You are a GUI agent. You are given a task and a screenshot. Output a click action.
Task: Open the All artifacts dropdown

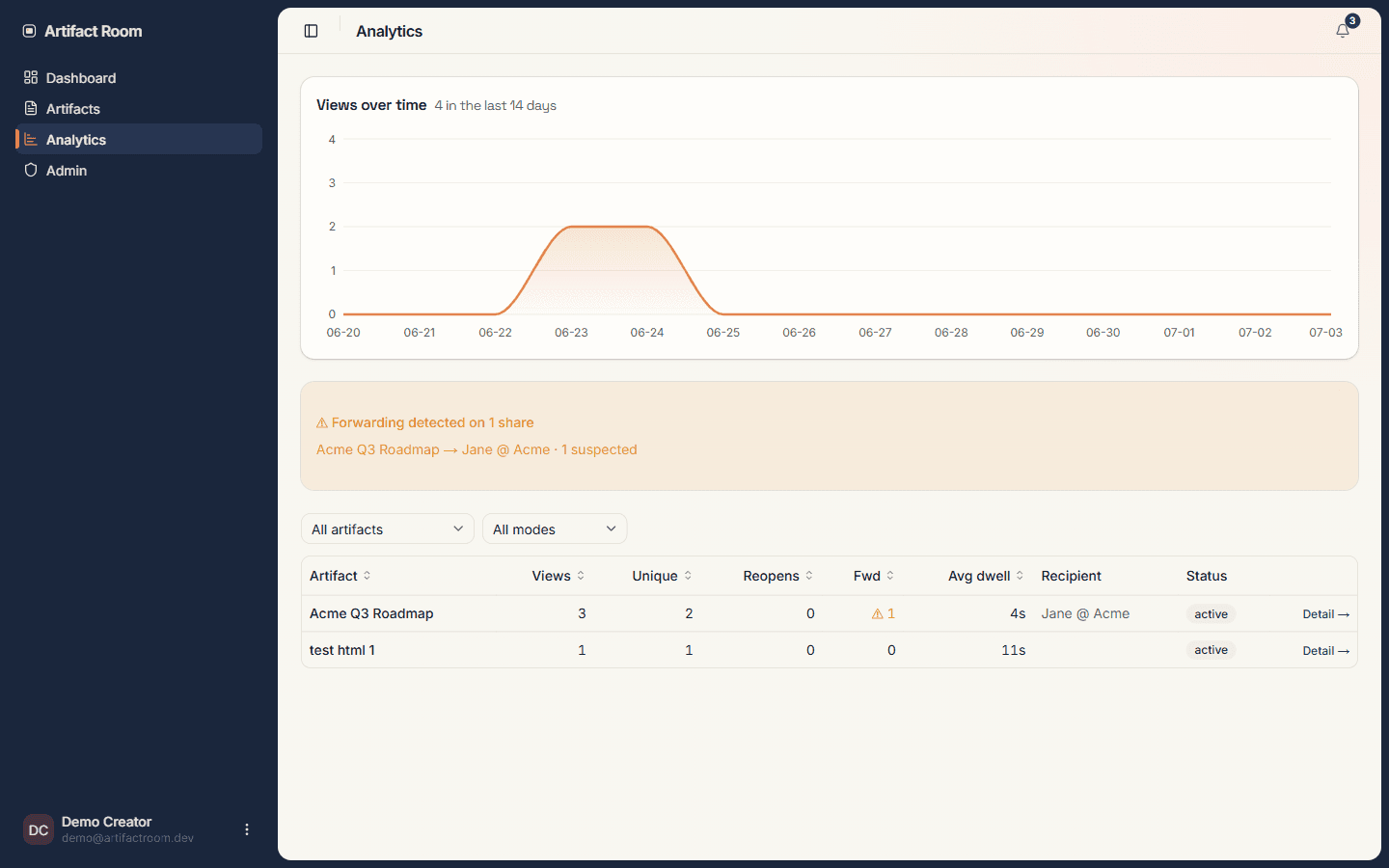point(388,529)
